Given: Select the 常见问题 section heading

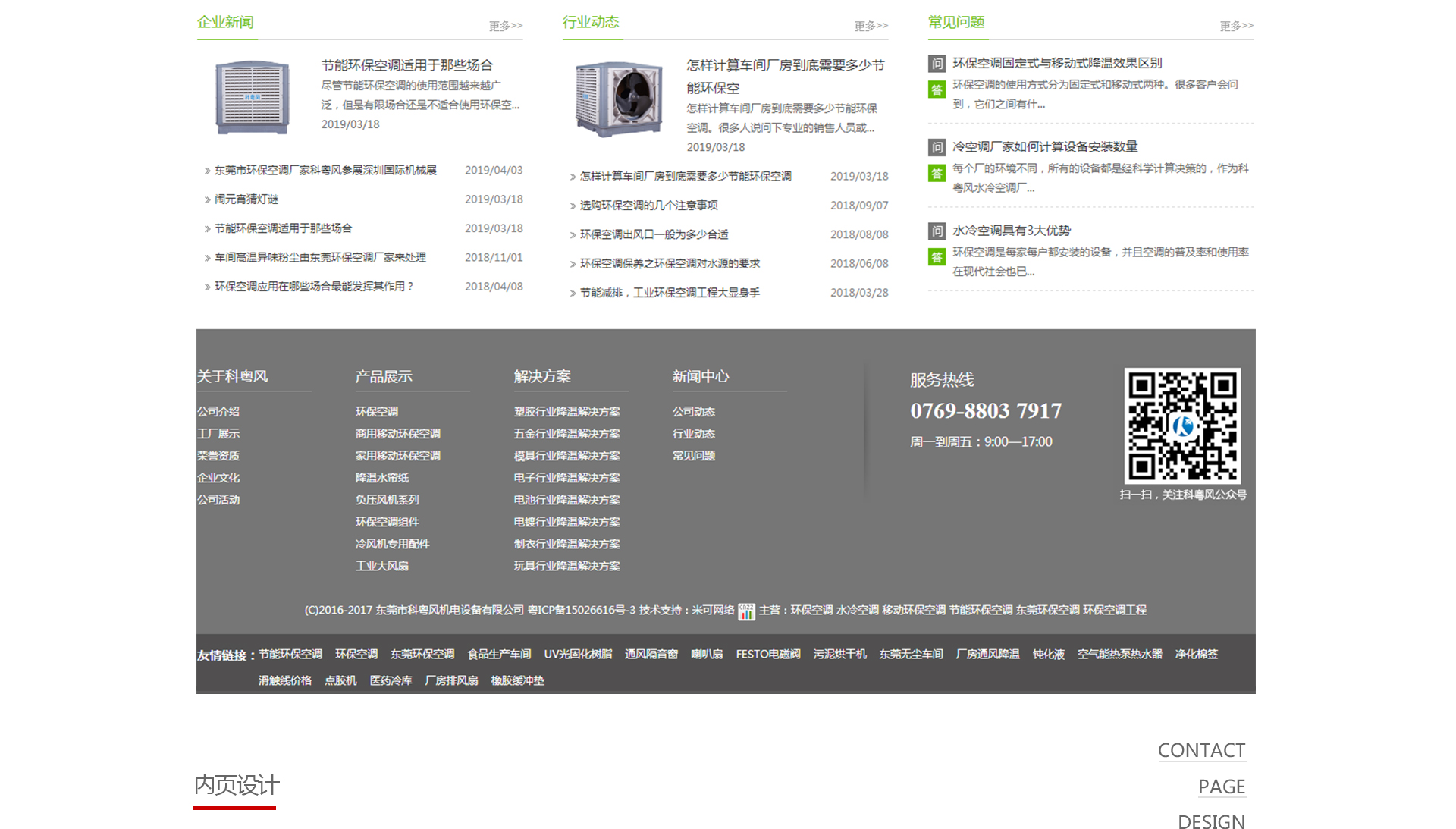Looking at the screenshot, I should [x=956, y=22].
